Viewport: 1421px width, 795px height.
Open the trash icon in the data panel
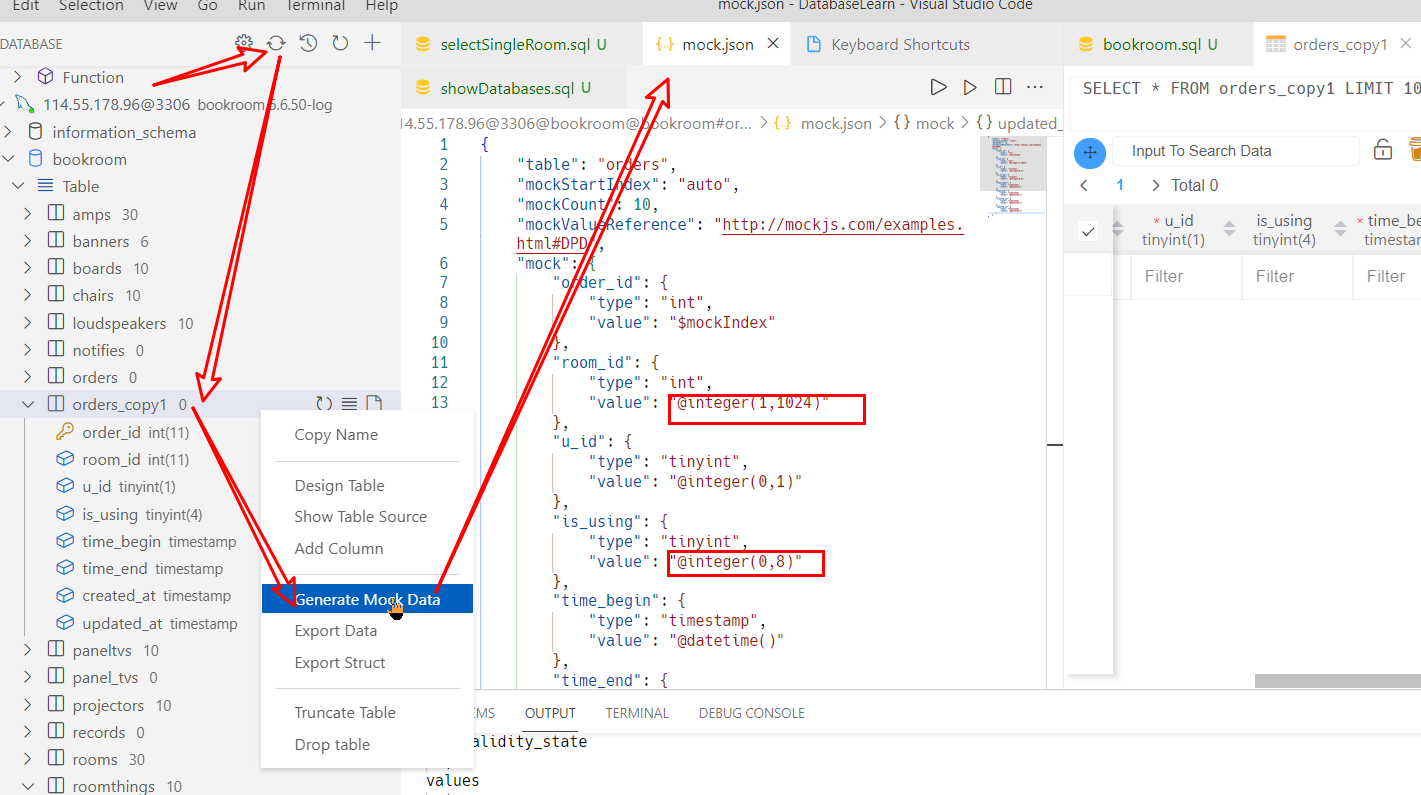point(1416,149)
